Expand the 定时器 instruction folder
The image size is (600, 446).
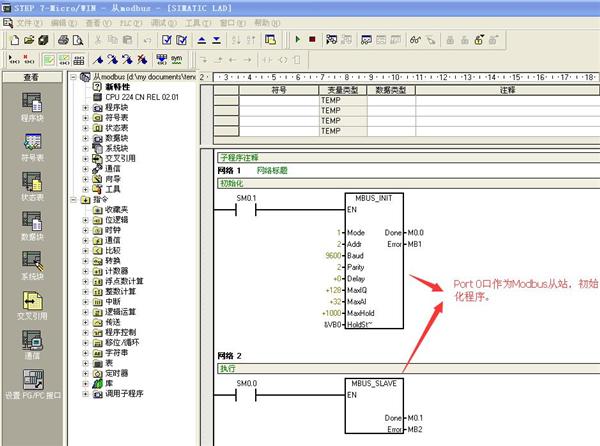pyautogui.click(x=85, y=373)
